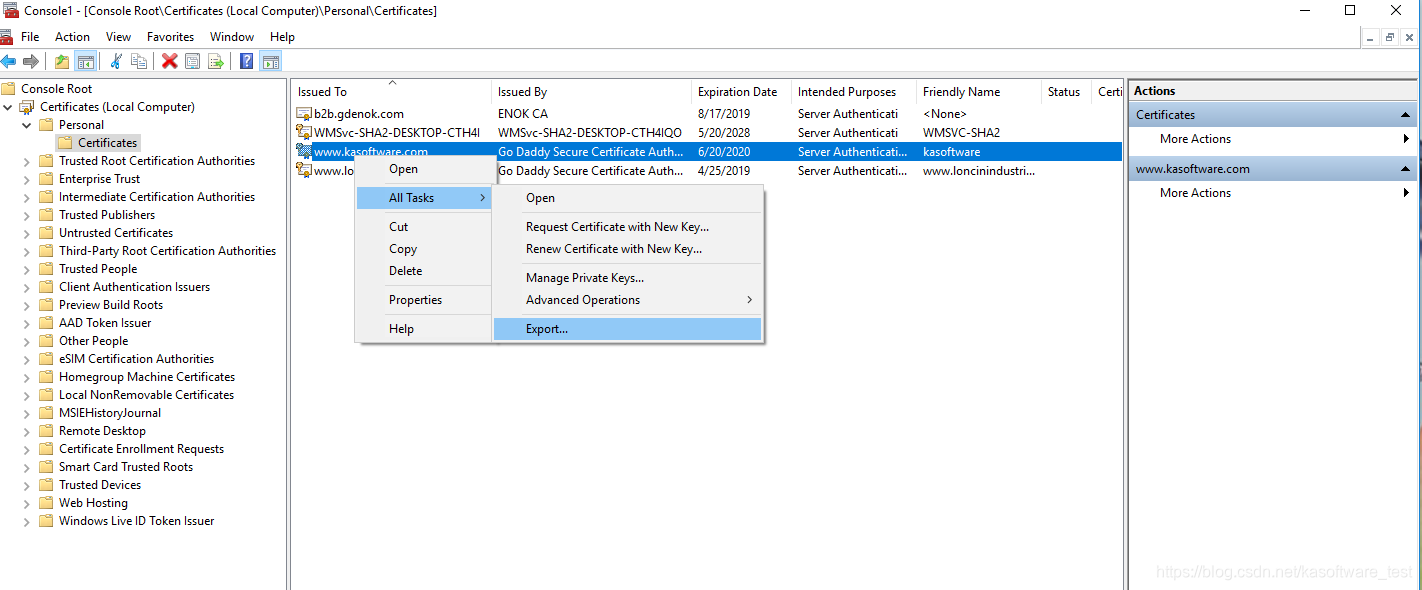The image size is (1422, 590).
Task: Click the Certificates (Local Computer) snap-in icon
Action: click(x=28, y=107)
